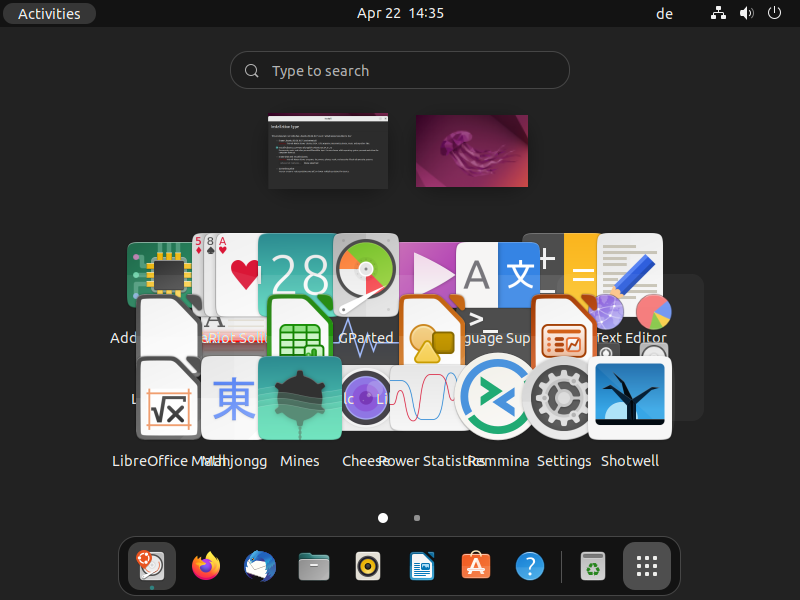This screenshot has height=600, width=800.
Task: Open the small pie chart disk usage icon
Action: (x=654, y=312)
